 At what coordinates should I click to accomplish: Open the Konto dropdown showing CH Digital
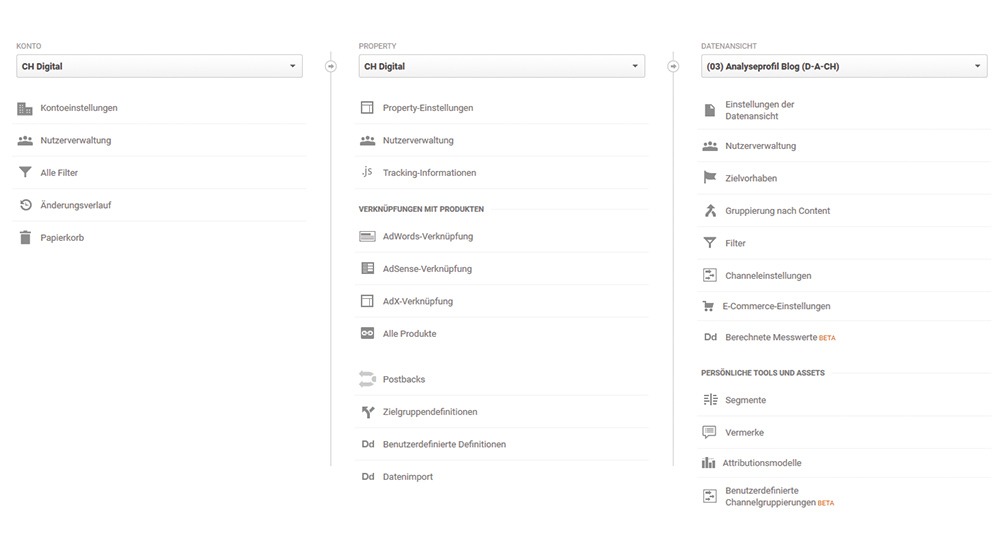(159, 66)
